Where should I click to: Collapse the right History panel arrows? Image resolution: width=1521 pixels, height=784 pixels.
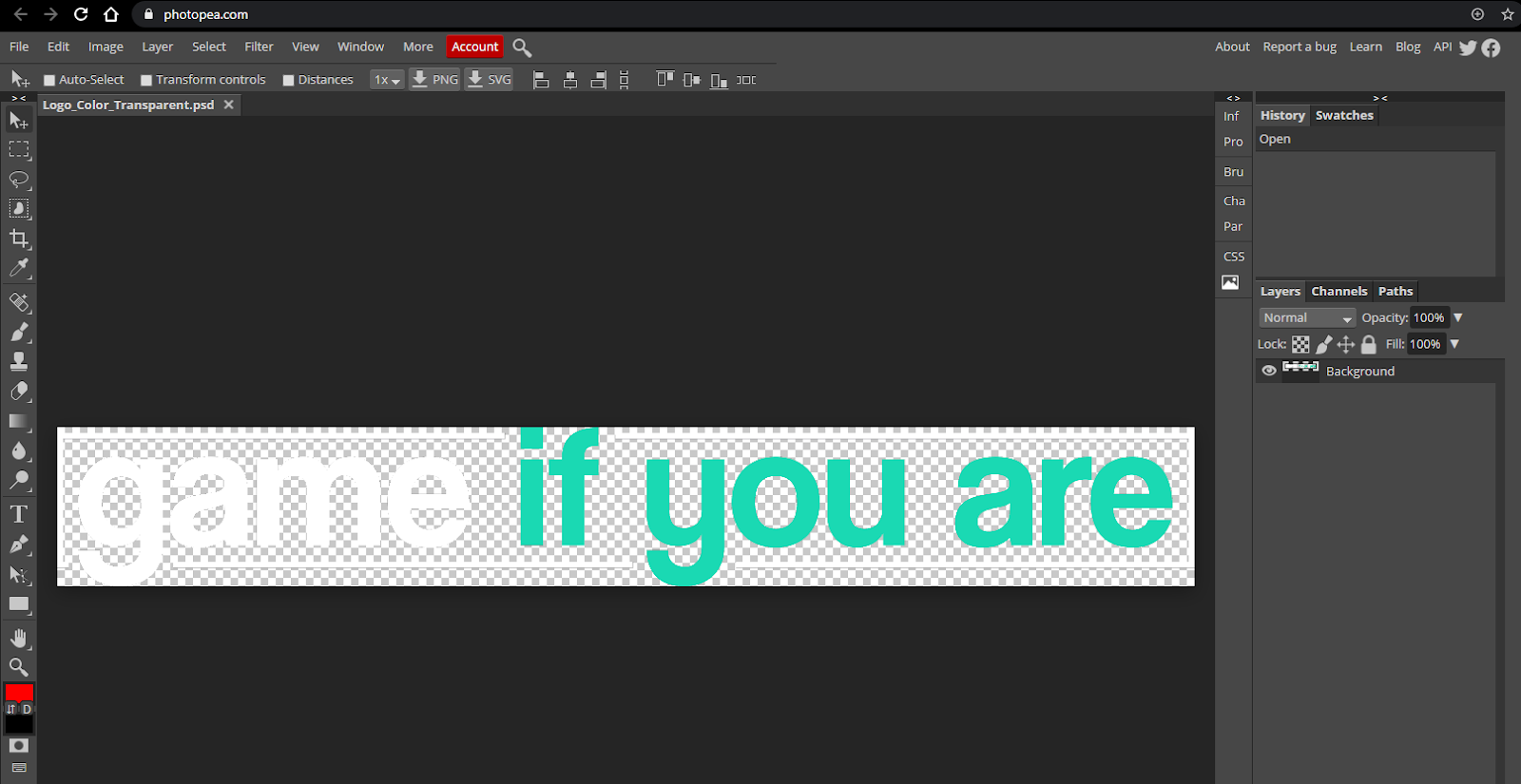click(x=1380, y=98)
